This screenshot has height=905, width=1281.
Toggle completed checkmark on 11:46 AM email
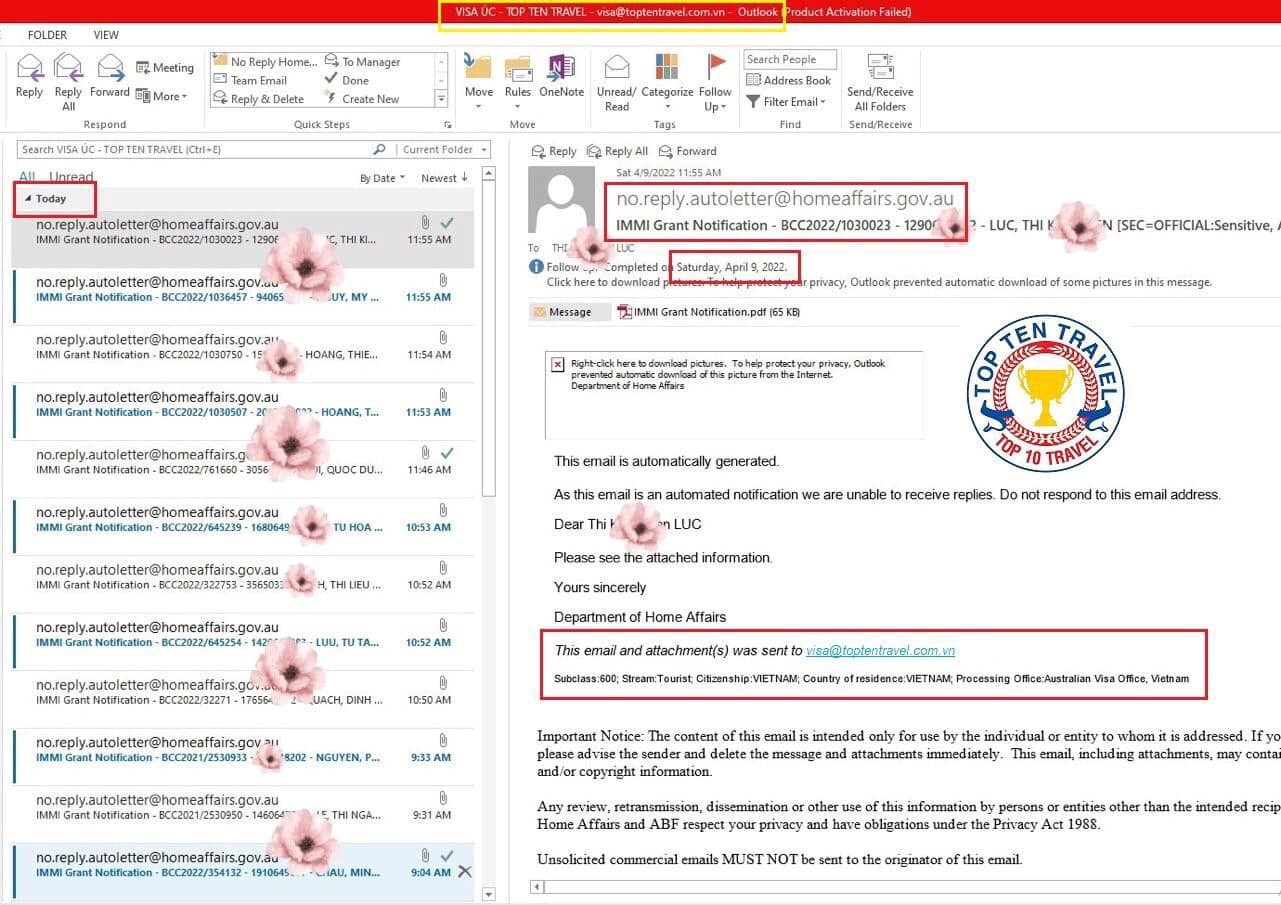[447, 454]
